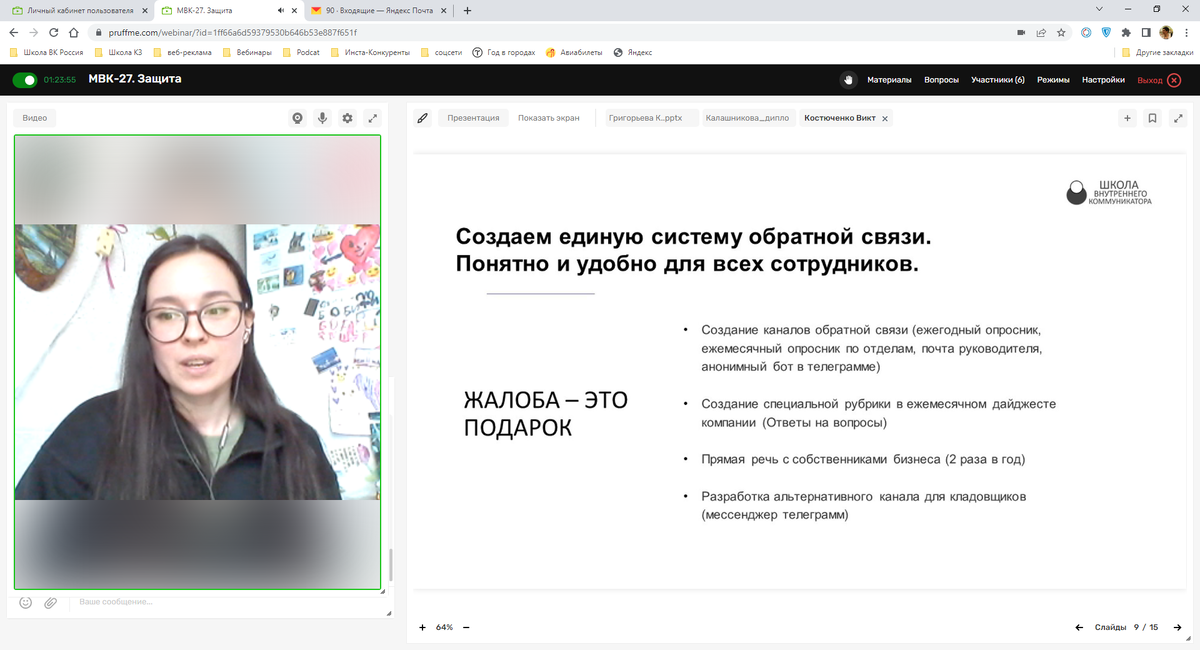Open the Podcat bookmark folder

[301, 52]
